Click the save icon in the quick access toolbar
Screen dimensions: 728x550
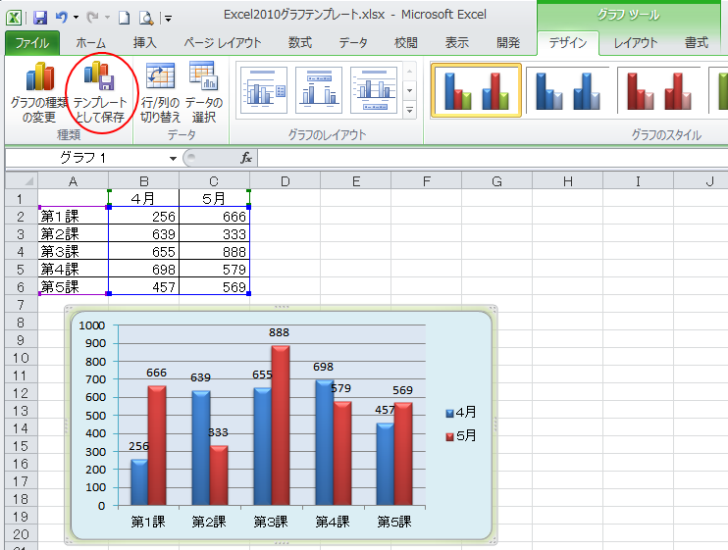40,17
